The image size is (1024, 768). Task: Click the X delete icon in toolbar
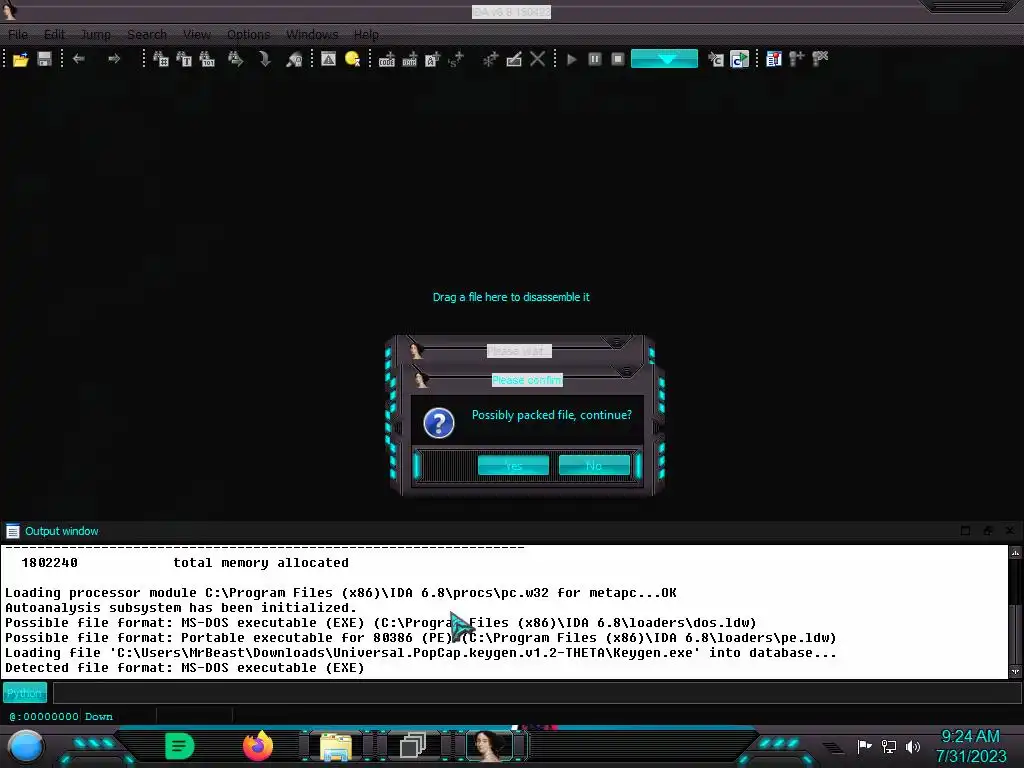[537, 59]
